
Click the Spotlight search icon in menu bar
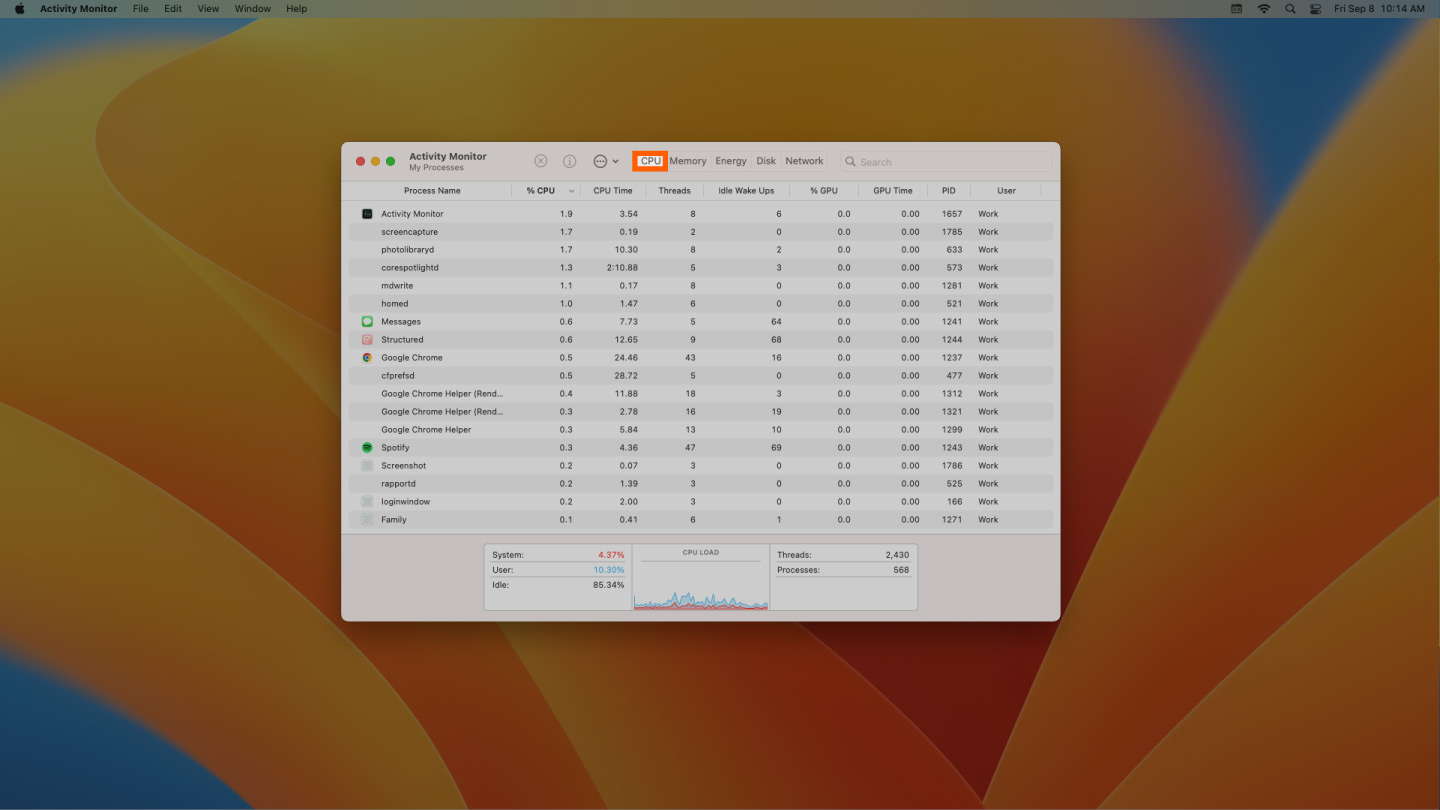click(x=1290, y=8)
